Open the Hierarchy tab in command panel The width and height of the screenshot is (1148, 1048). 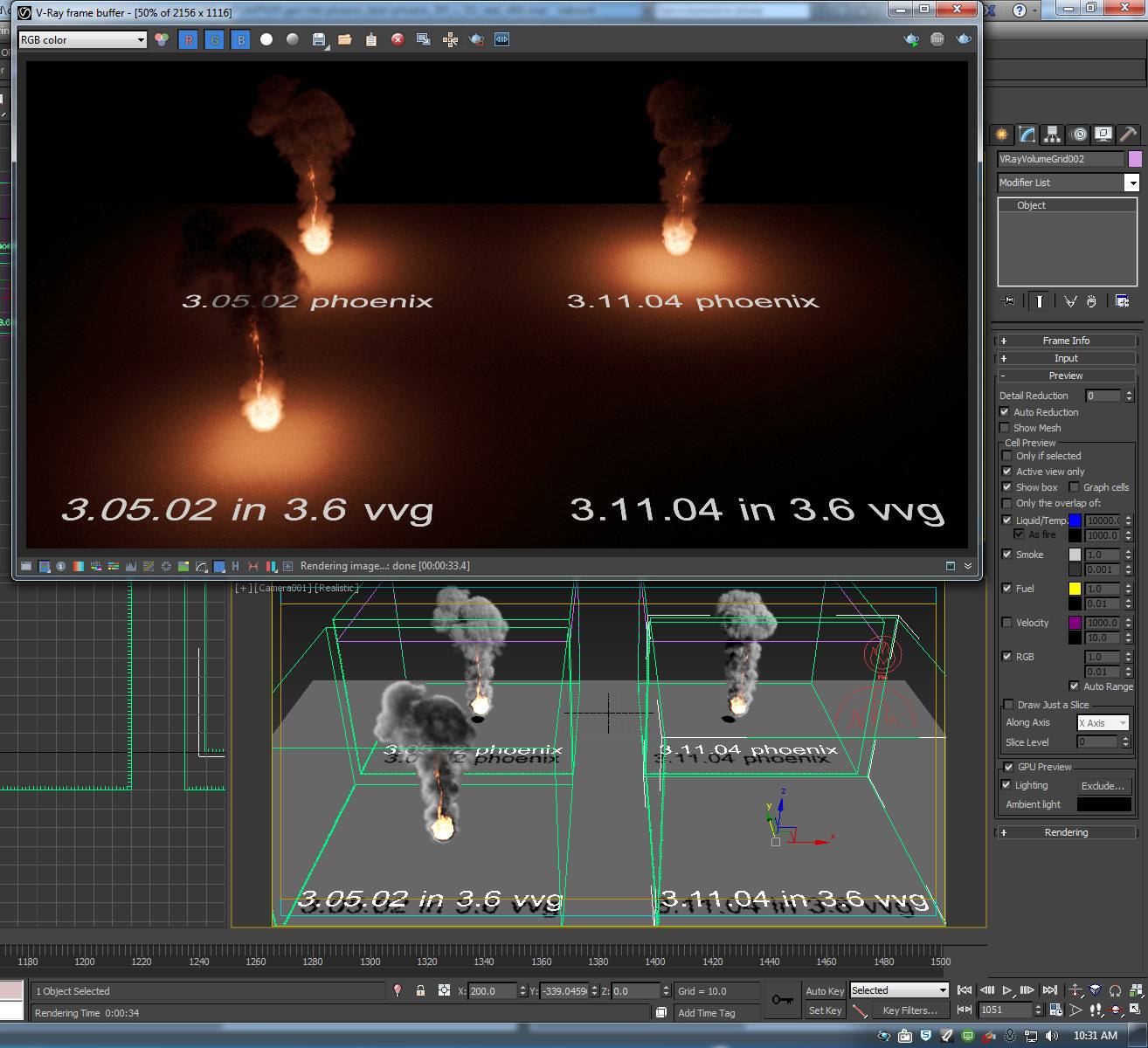(x=1052, y=134)
